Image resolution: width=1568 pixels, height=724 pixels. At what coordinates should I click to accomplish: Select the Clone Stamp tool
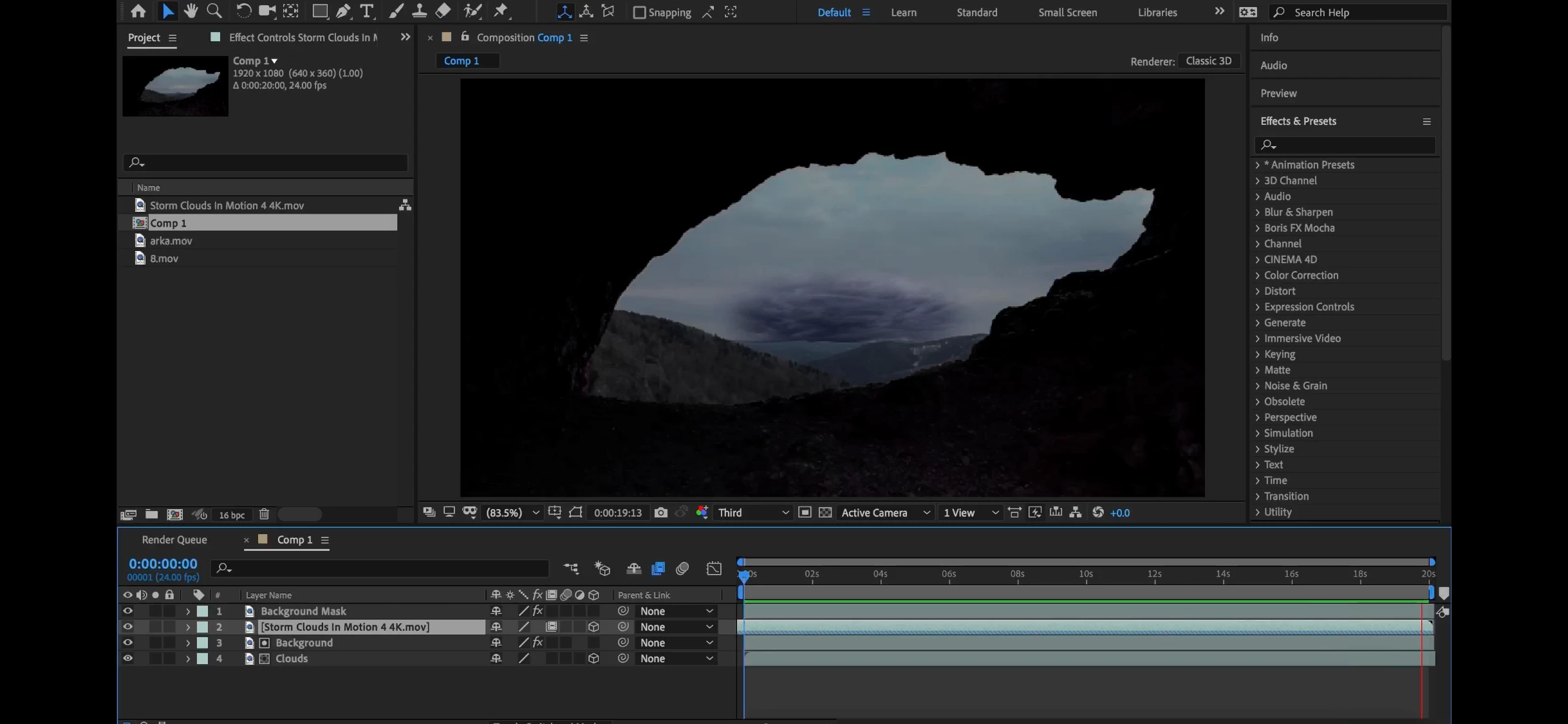pyautogui.click(x=419, y=11)
